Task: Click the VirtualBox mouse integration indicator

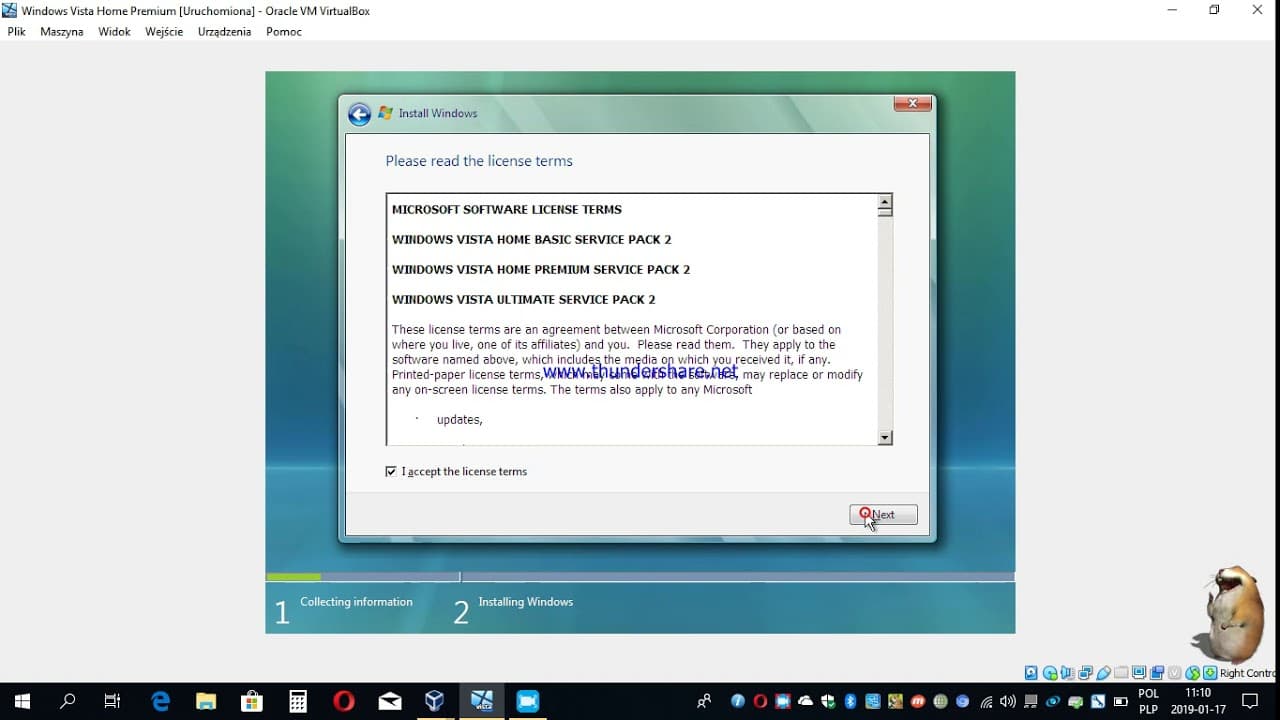Action: click(1193, 673)
